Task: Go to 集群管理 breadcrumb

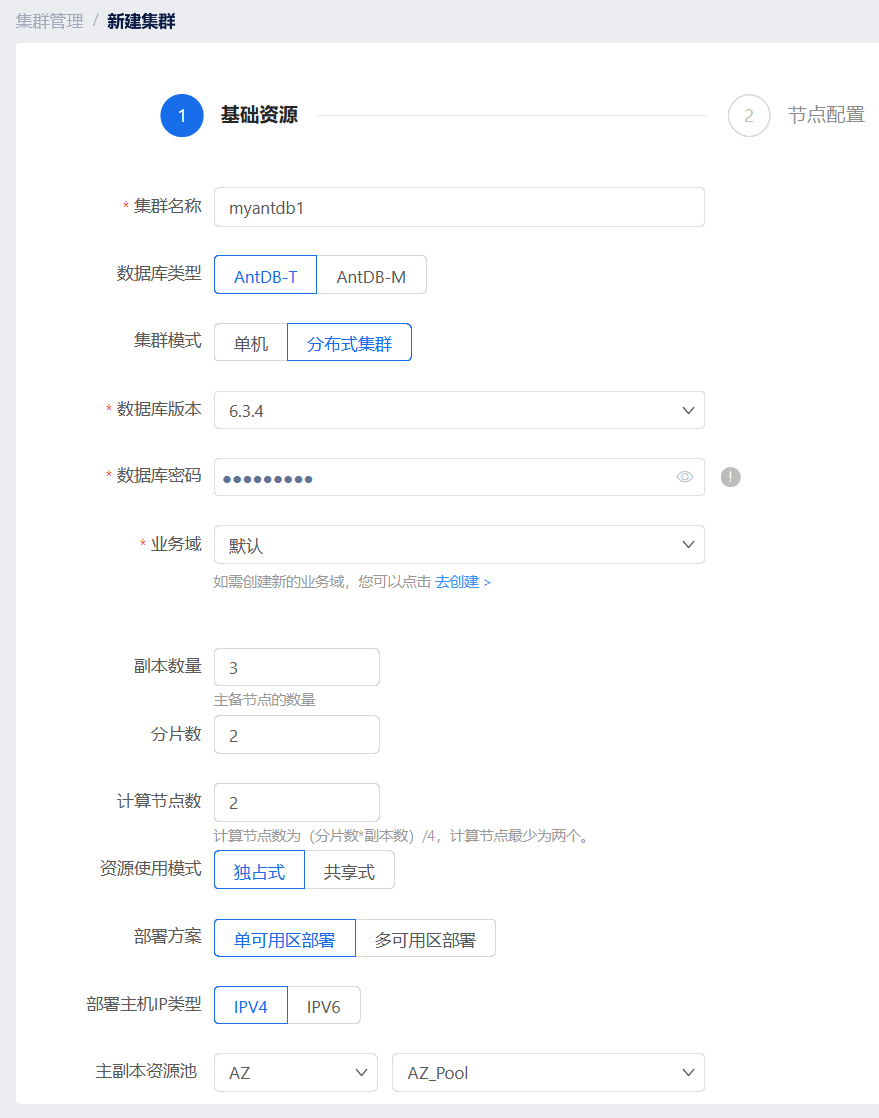Action: [50, 21]
